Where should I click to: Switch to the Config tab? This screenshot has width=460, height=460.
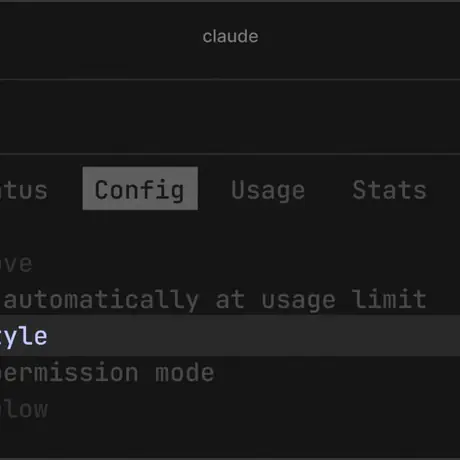click(140, 189)
